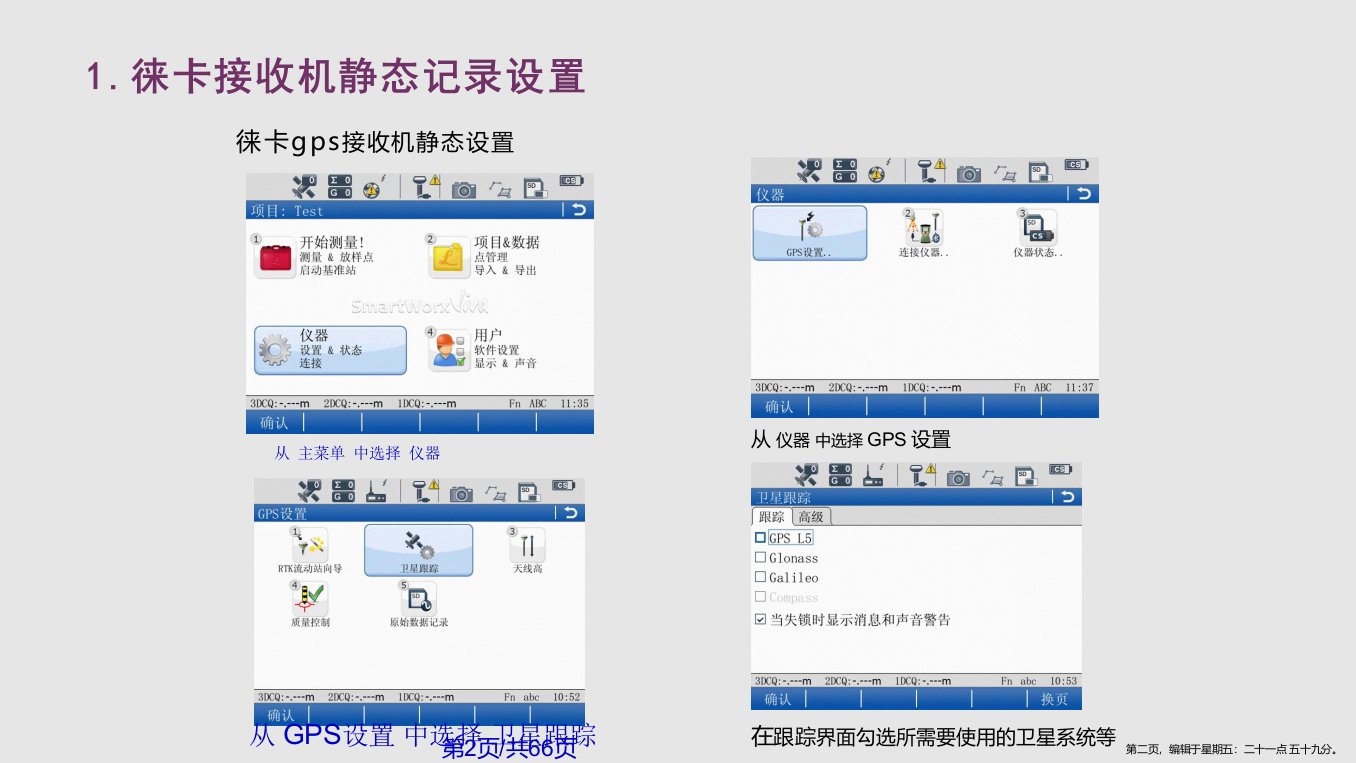Click the back arrow on 卫星跟踪 title bar
This screenshot has width=1356, height=763.
click(x=1067, y=497)
